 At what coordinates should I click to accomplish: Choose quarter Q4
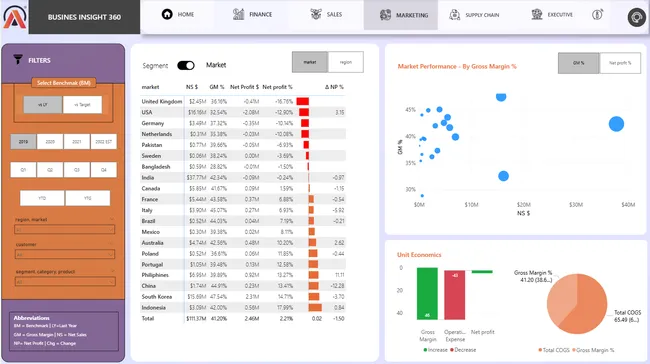[104, 170]
